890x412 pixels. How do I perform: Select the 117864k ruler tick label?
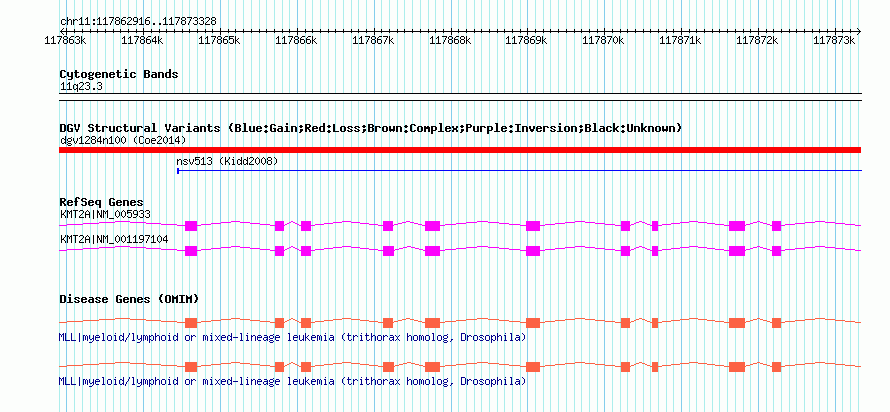pos(142,40)
